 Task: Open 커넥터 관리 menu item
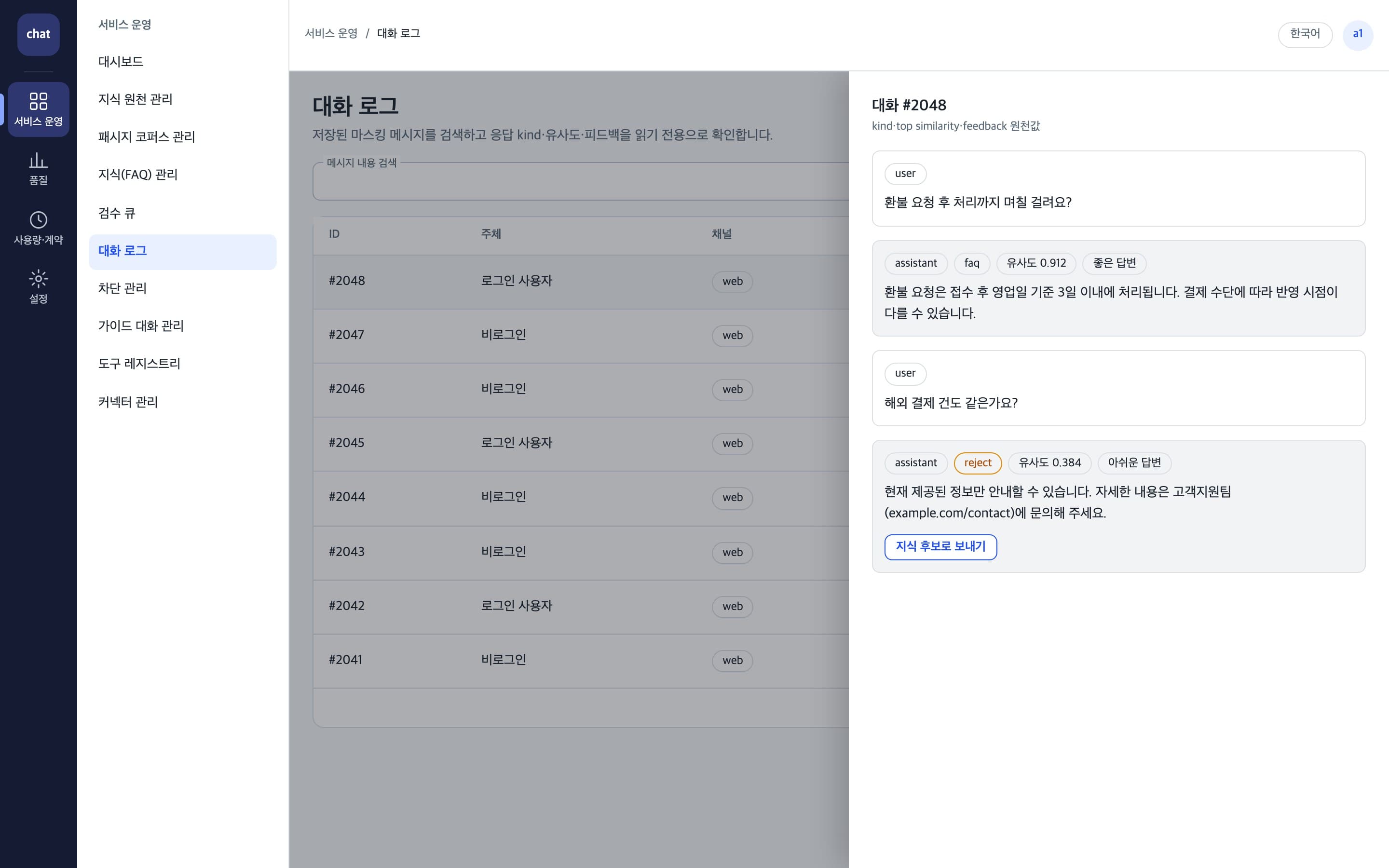(x=182, y=403)
